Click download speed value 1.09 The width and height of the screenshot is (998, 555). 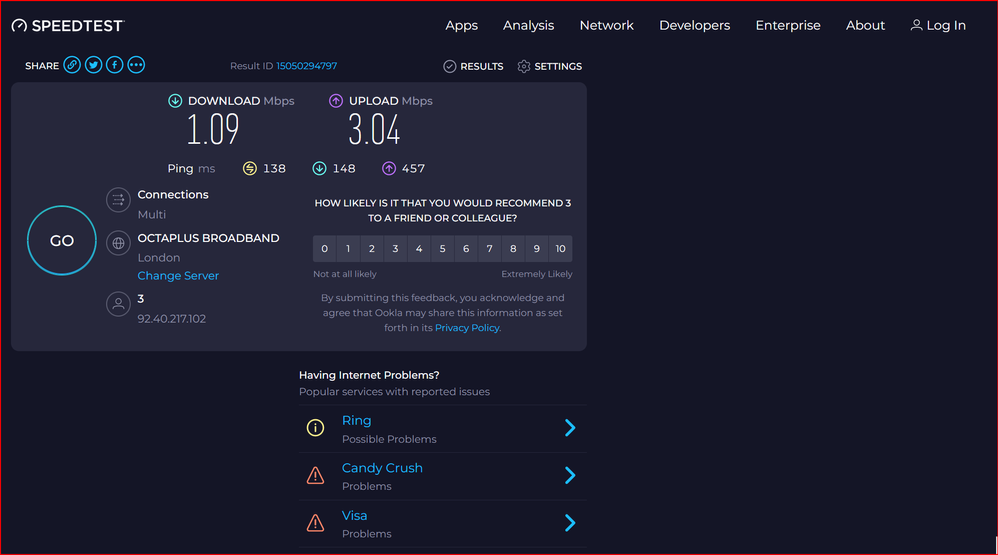(x=213, y=129)
